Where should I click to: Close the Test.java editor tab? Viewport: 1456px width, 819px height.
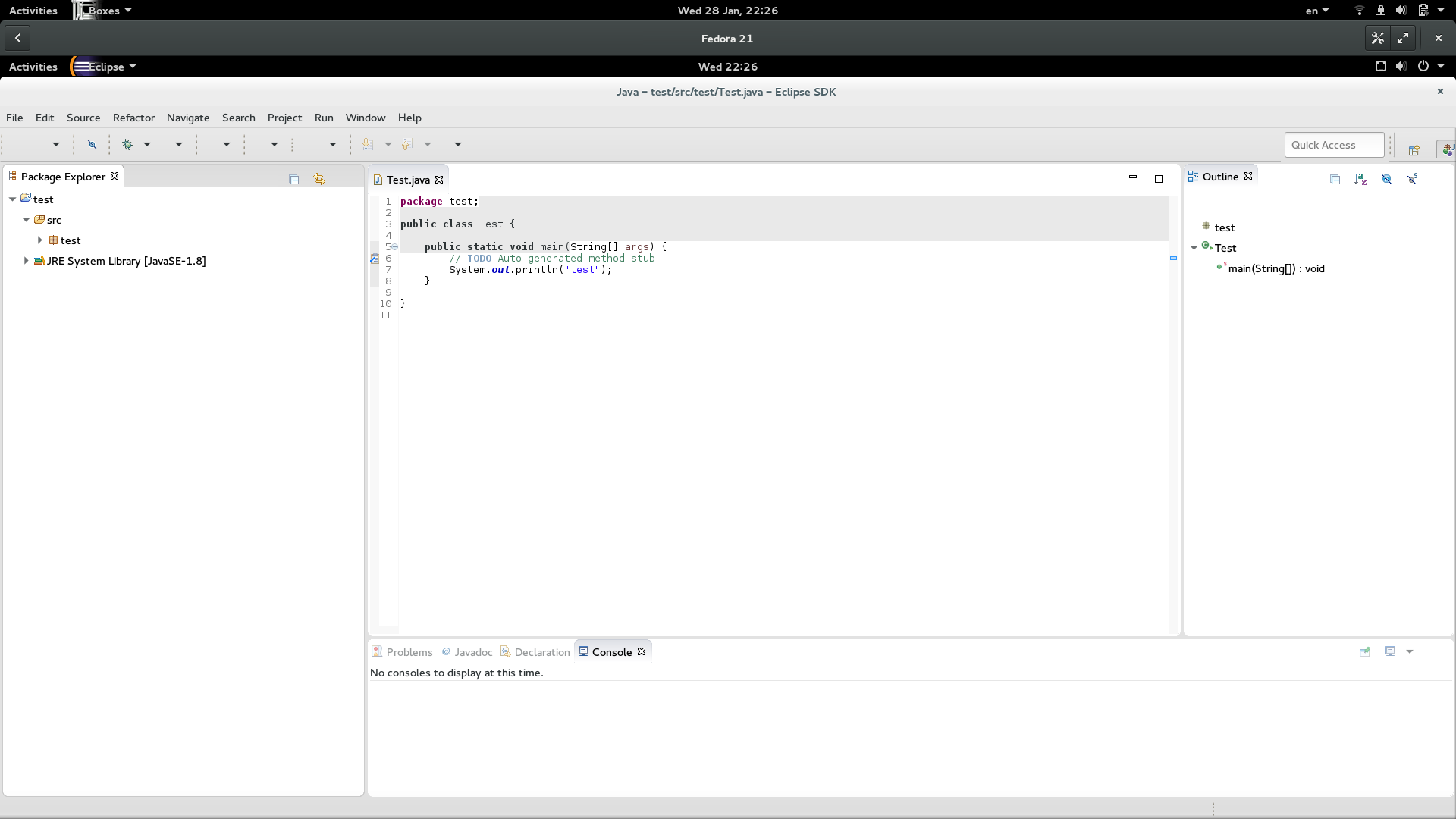(x=439, y=180)
